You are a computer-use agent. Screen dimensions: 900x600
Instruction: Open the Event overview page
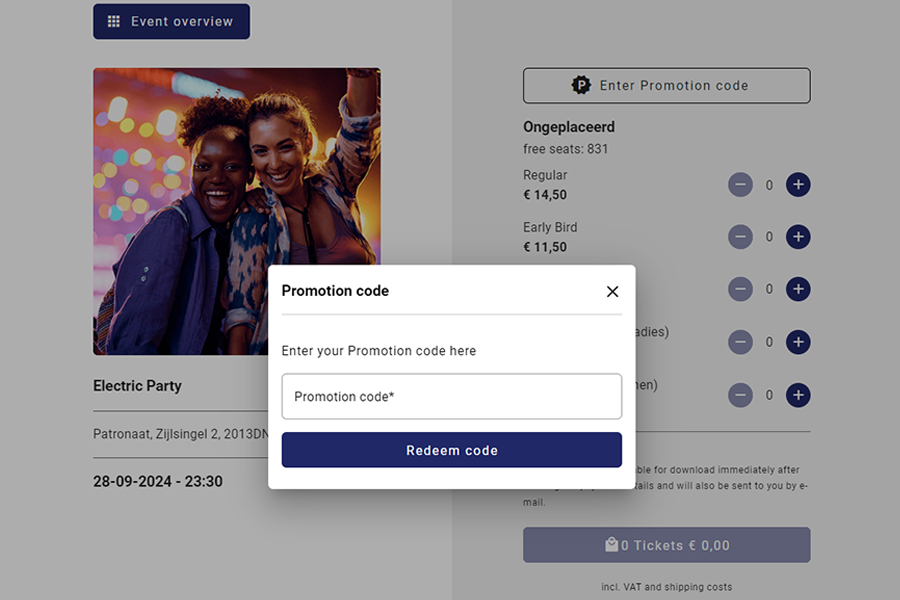171,21
